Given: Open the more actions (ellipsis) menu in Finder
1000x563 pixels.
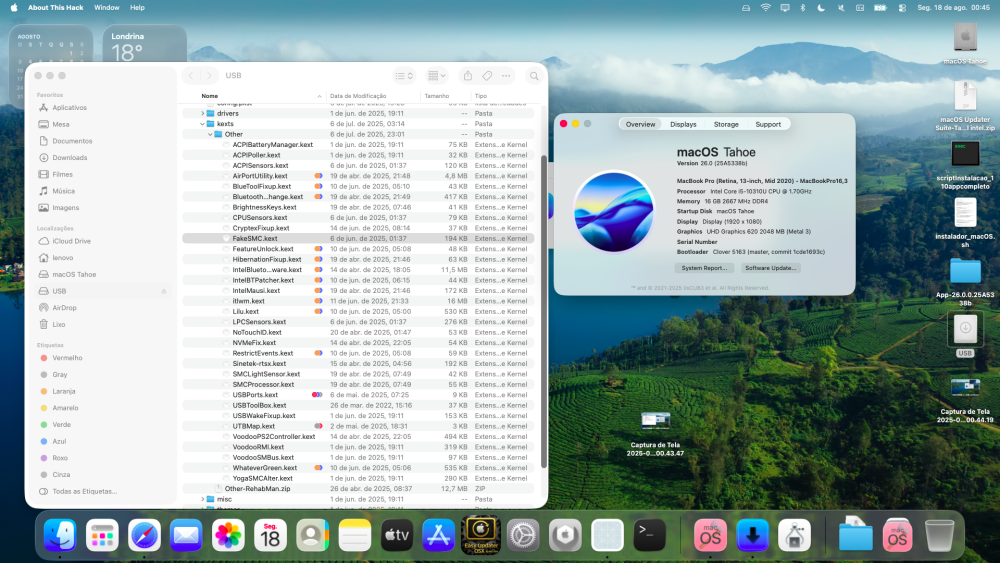Looking at the screenshot, I should [506, 75].
